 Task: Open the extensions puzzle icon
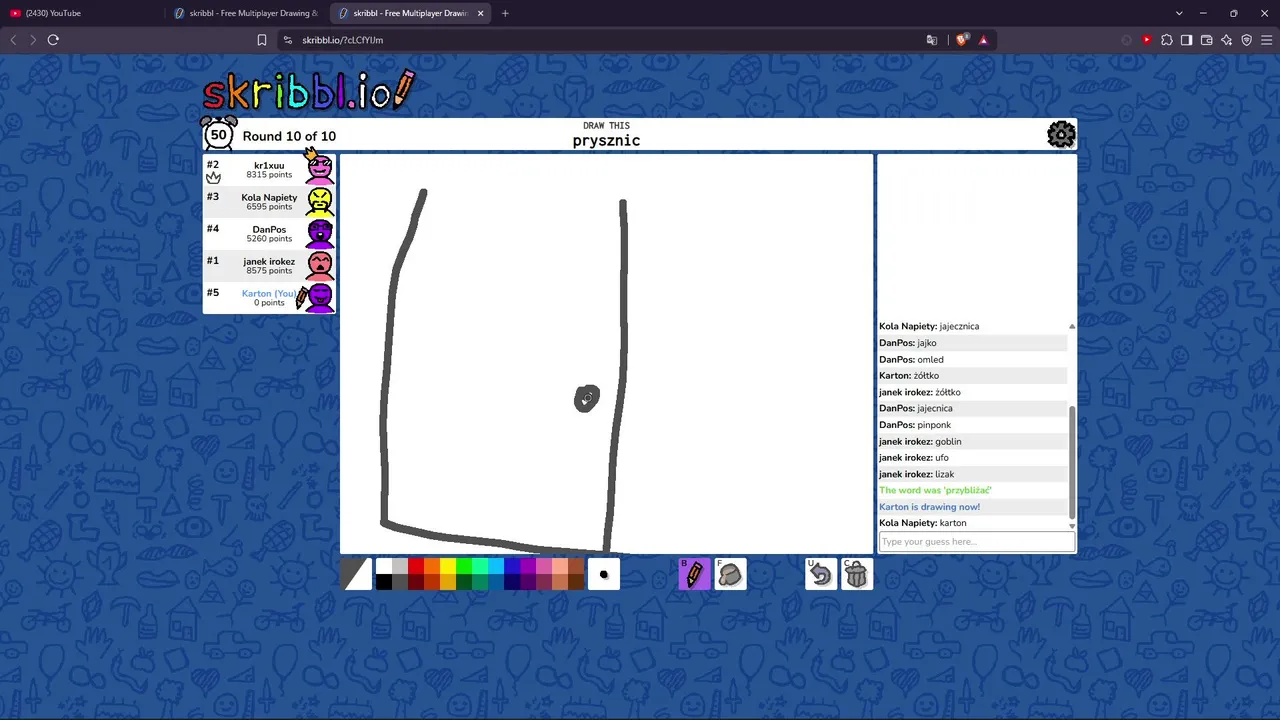pyautogui.click(x=1166, y=40)
